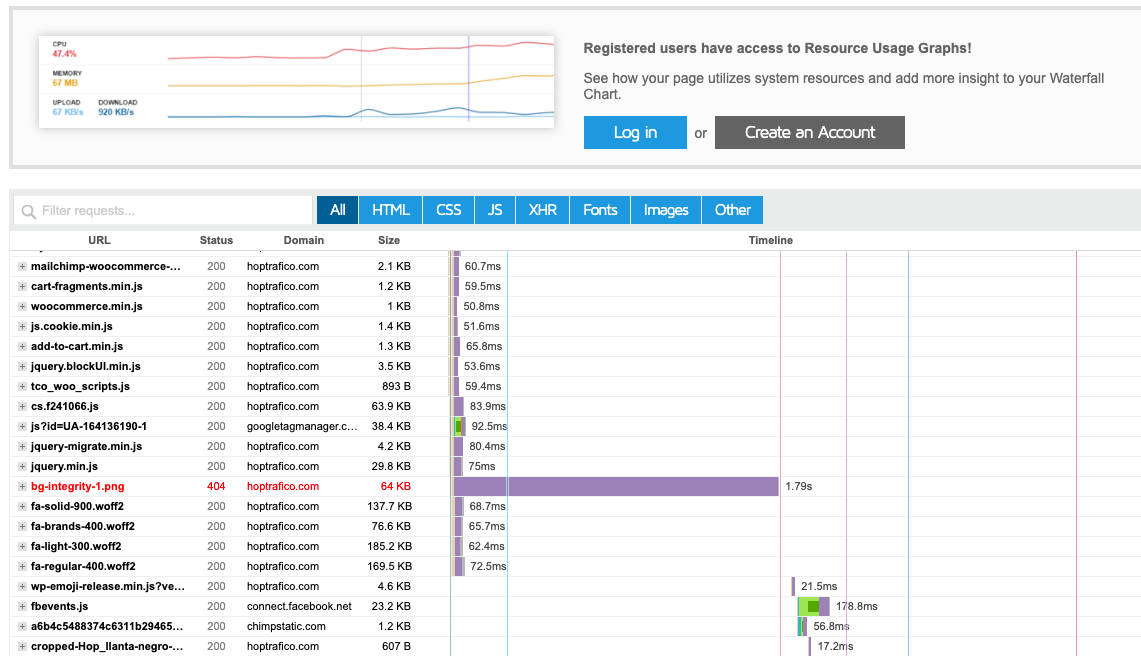Click the green fbevents.js timing bar
The image size is (1141, 656).
click(x=809, y=606)
